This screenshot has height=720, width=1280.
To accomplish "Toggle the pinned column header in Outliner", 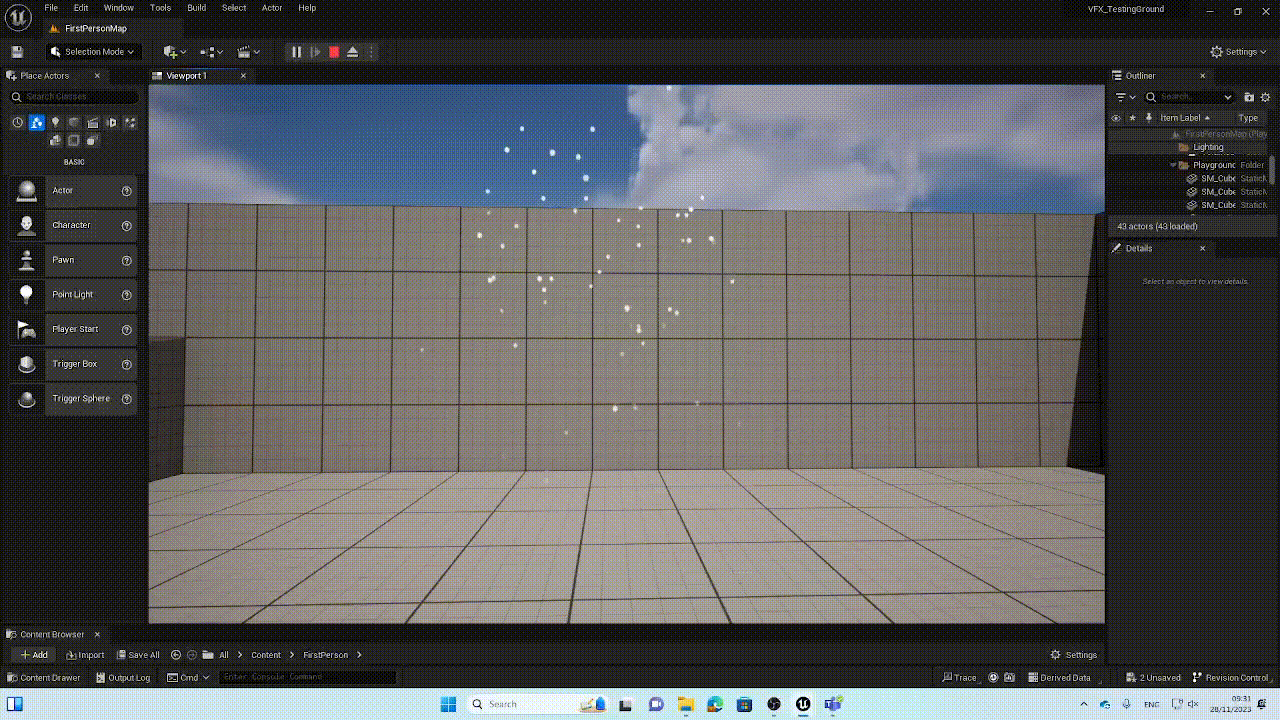I will [x=1132, y=118].
